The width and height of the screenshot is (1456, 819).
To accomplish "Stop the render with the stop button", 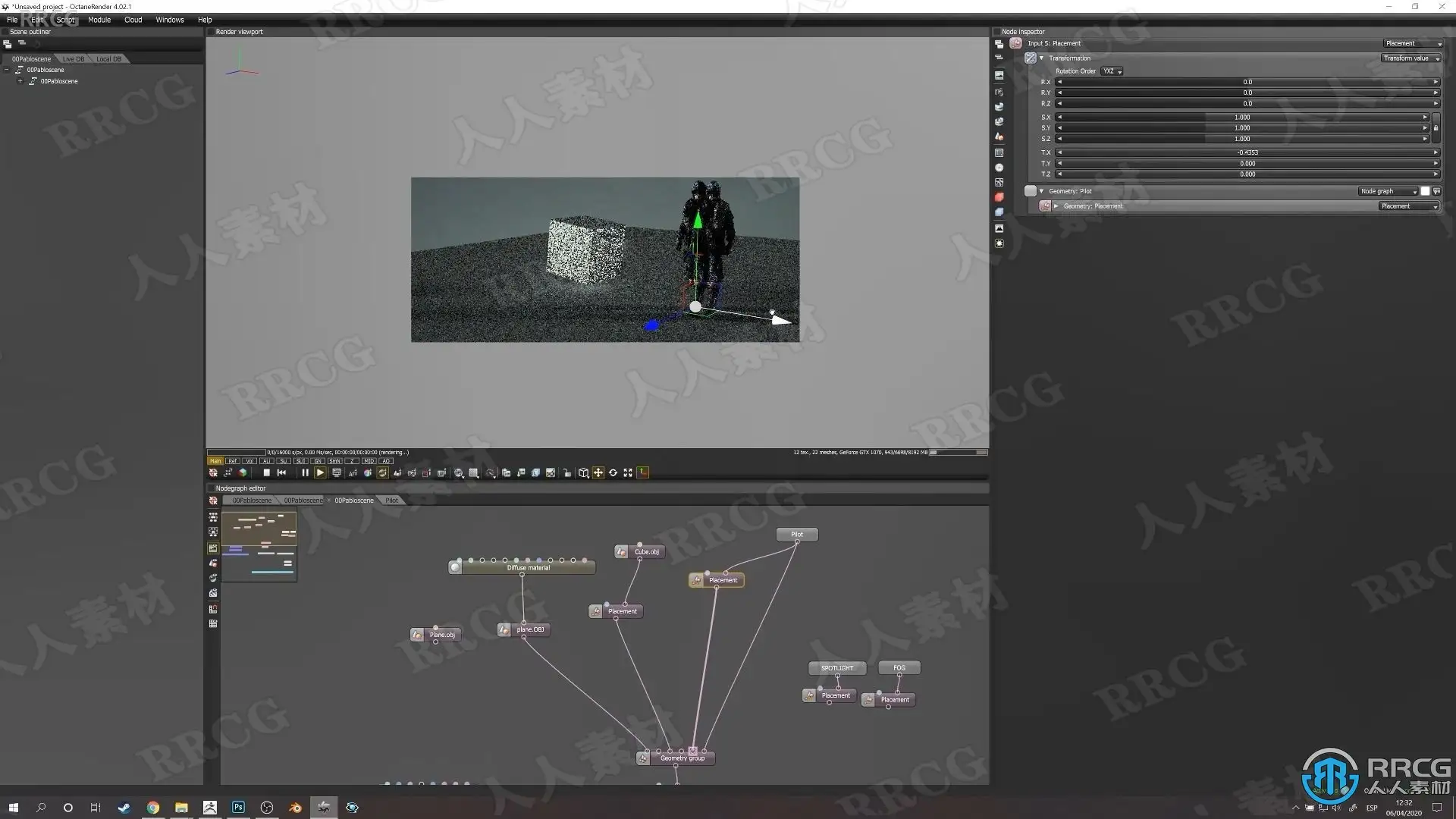I will point(266,472).
